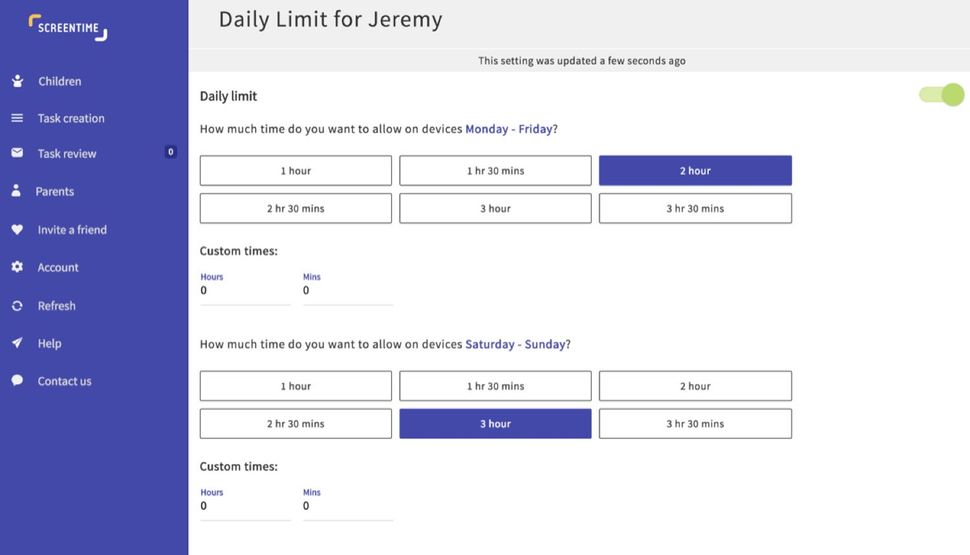
Task: Click the Contact us chat bubble icon
Action: tap(17, 381)
